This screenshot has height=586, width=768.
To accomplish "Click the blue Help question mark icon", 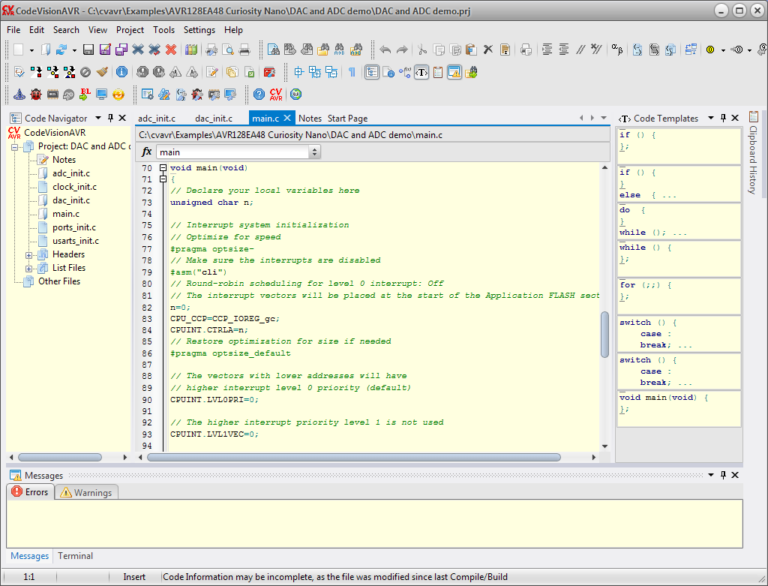I will [259, 94].
